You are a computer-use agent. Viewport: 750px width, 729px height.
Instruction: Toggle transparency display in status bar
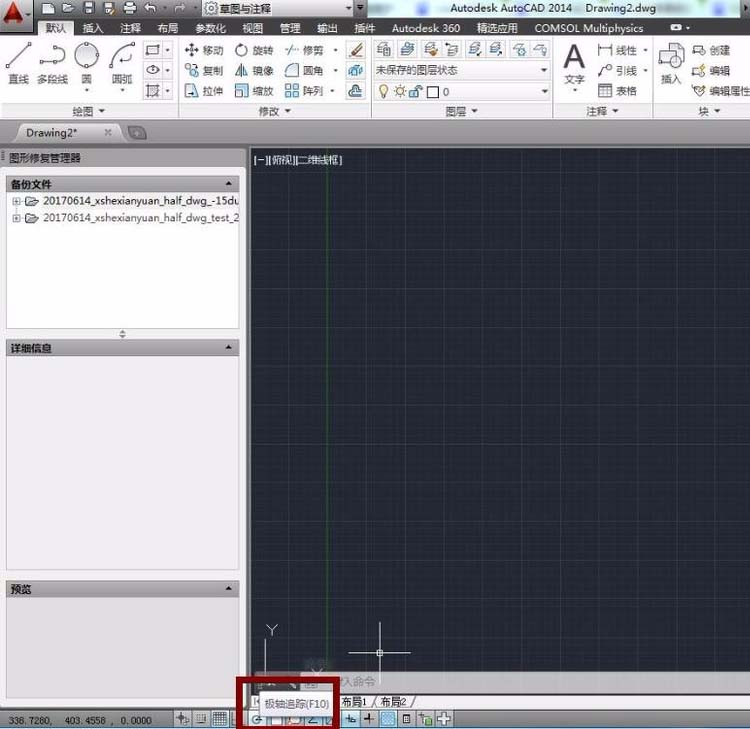[388, 718]
